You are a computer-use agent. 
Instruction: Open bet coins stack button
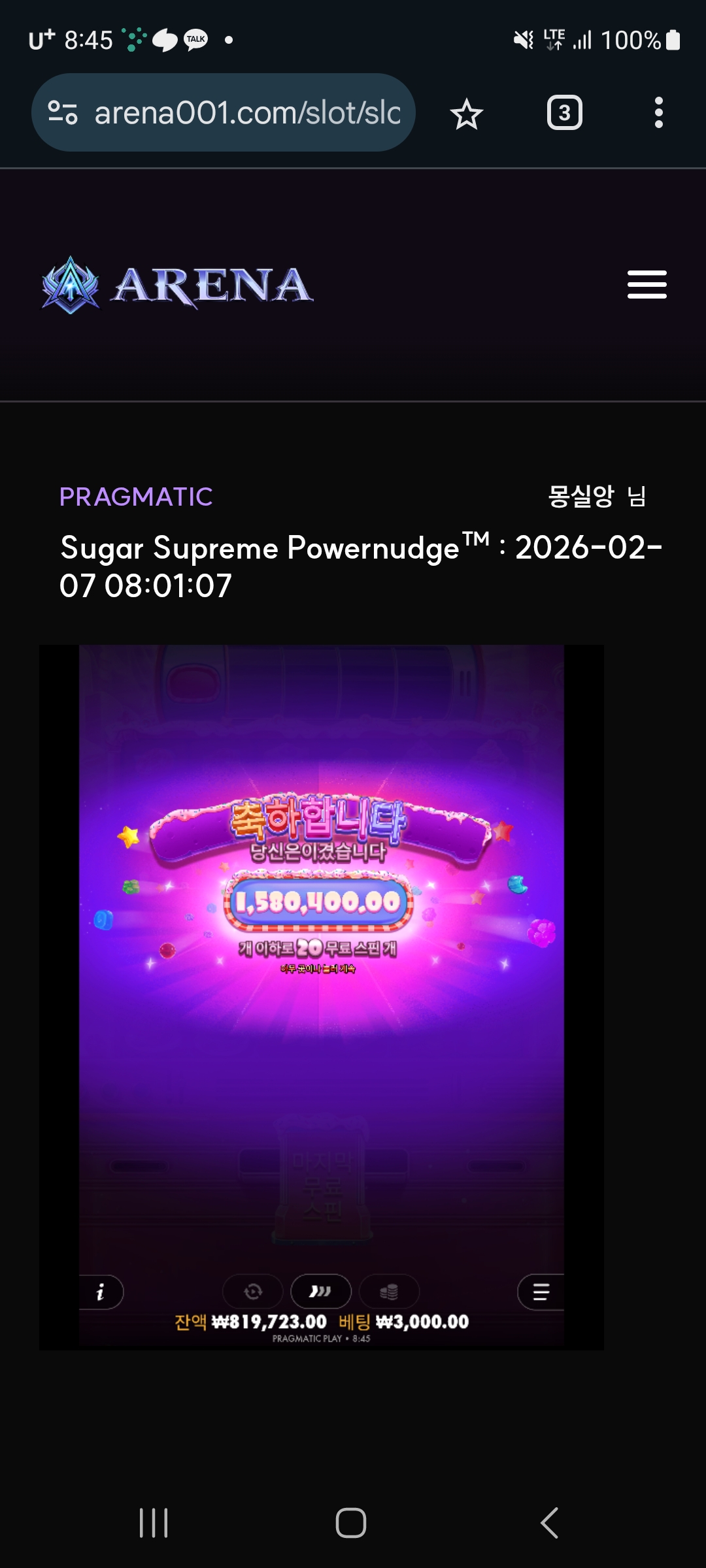point(389,1292)
